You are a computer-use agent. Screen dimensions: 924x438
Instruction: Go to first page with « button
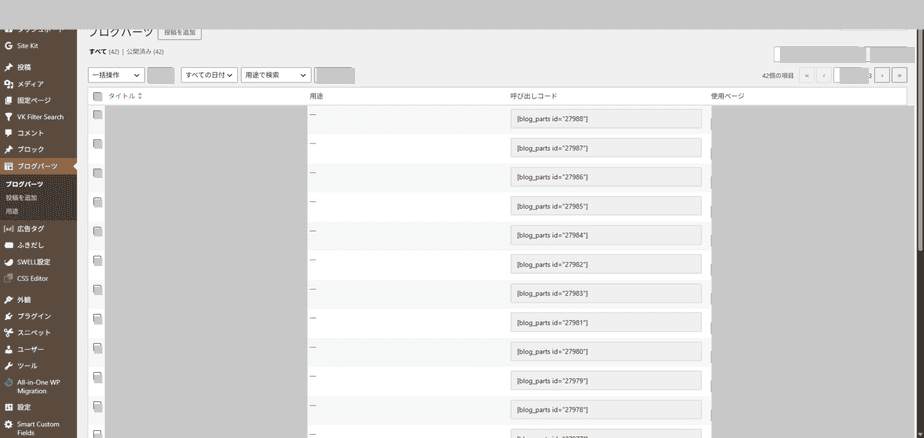pos(807,75)
